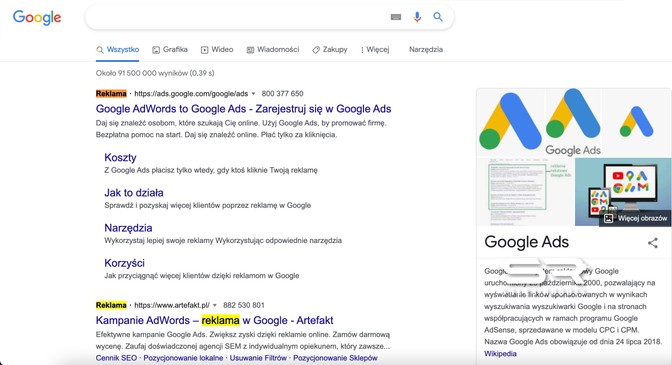Screen dimensions: 672x365
Task: Click the Pozycjonowanie Sklepów link
Action: (335, 358)
